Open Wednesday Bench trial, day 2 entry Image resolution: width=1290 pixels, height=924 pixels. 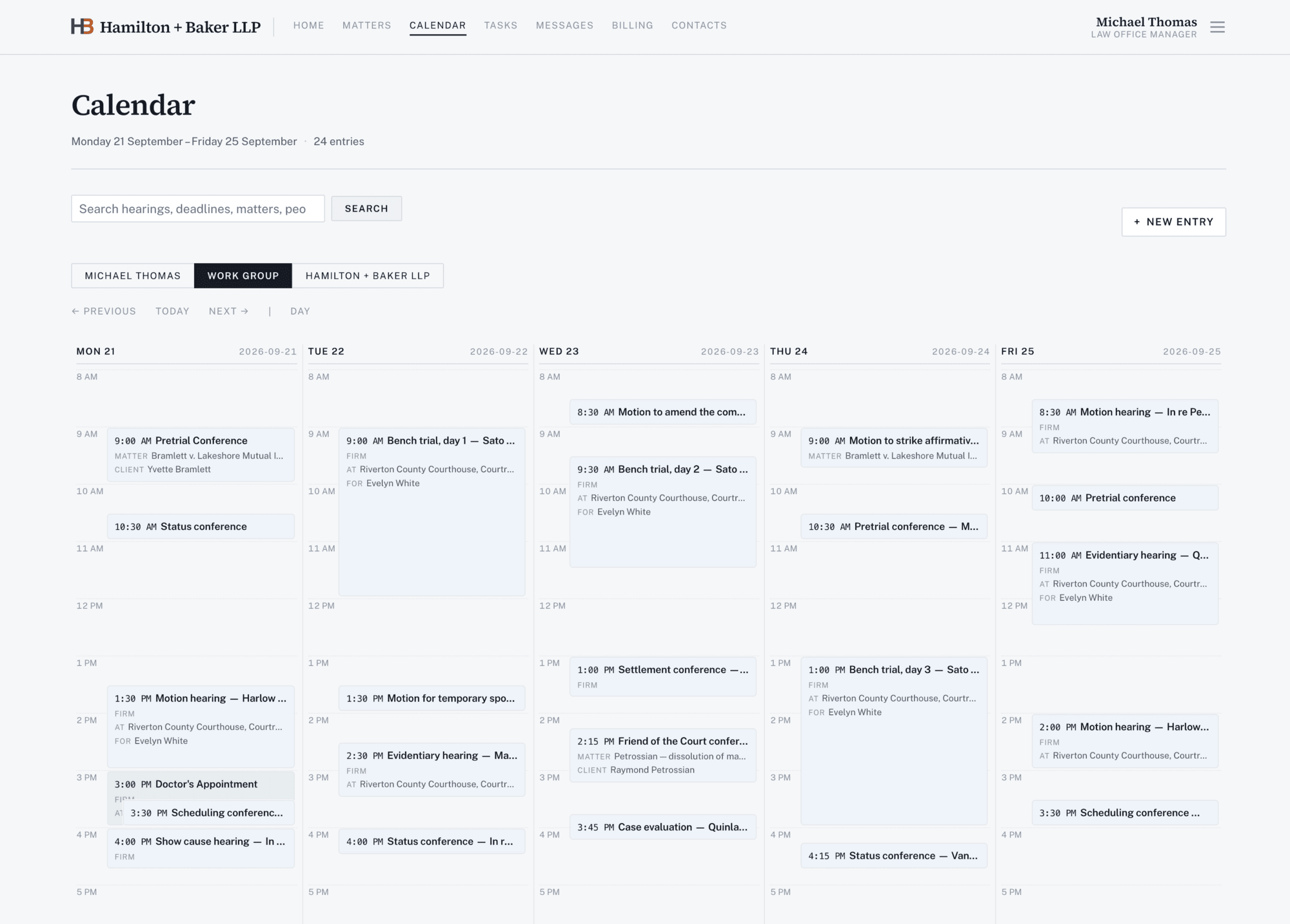coord(662,511)
